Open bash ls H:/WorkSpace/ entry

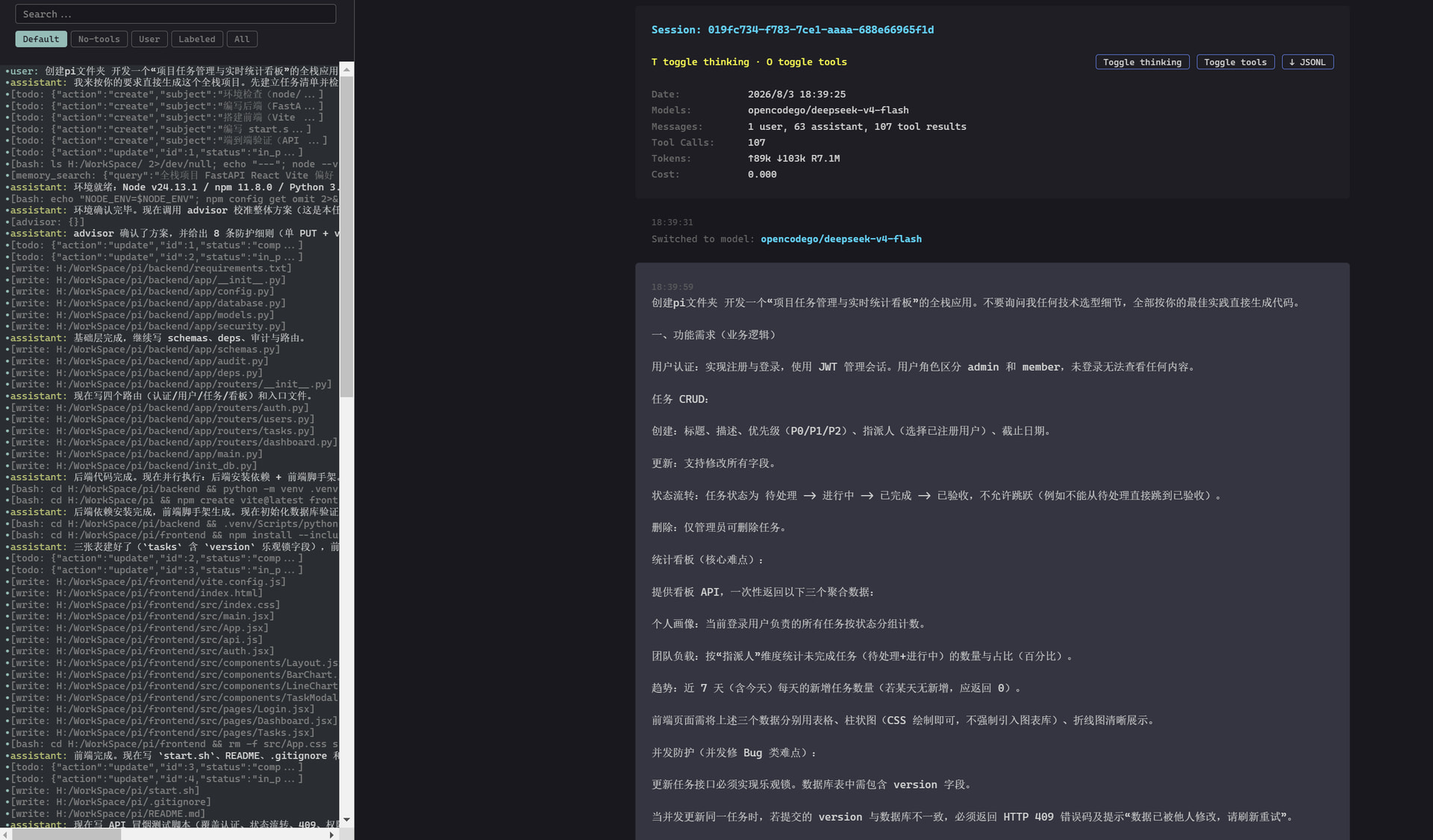coord(174,164)
